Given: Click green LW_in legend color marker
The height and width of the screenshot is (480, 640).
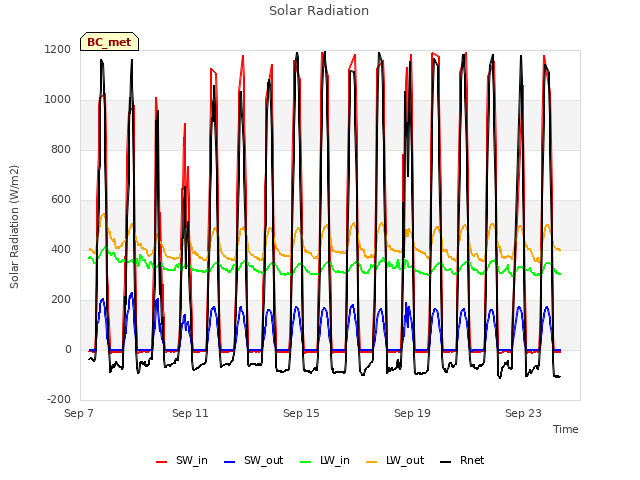Looking at the screenshot, I should pos(306,462).
